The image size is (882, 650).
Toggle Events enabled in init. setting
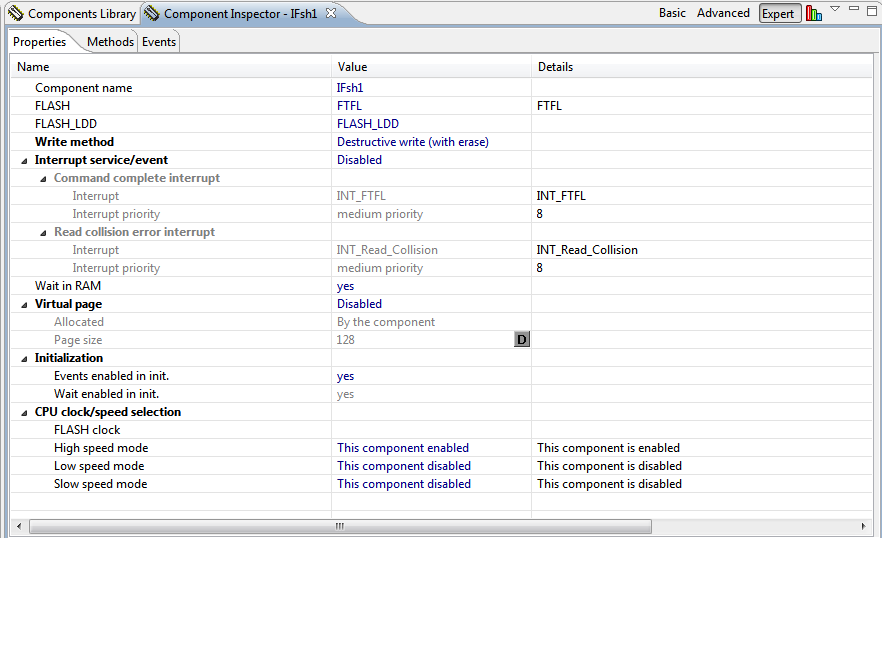(345, 375)
